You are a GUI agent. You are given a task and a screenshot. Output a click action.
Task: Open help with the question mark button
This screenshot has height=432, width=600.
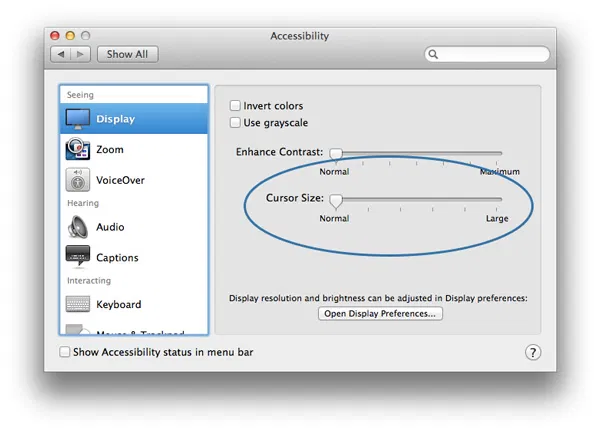[x=533, y=352]
